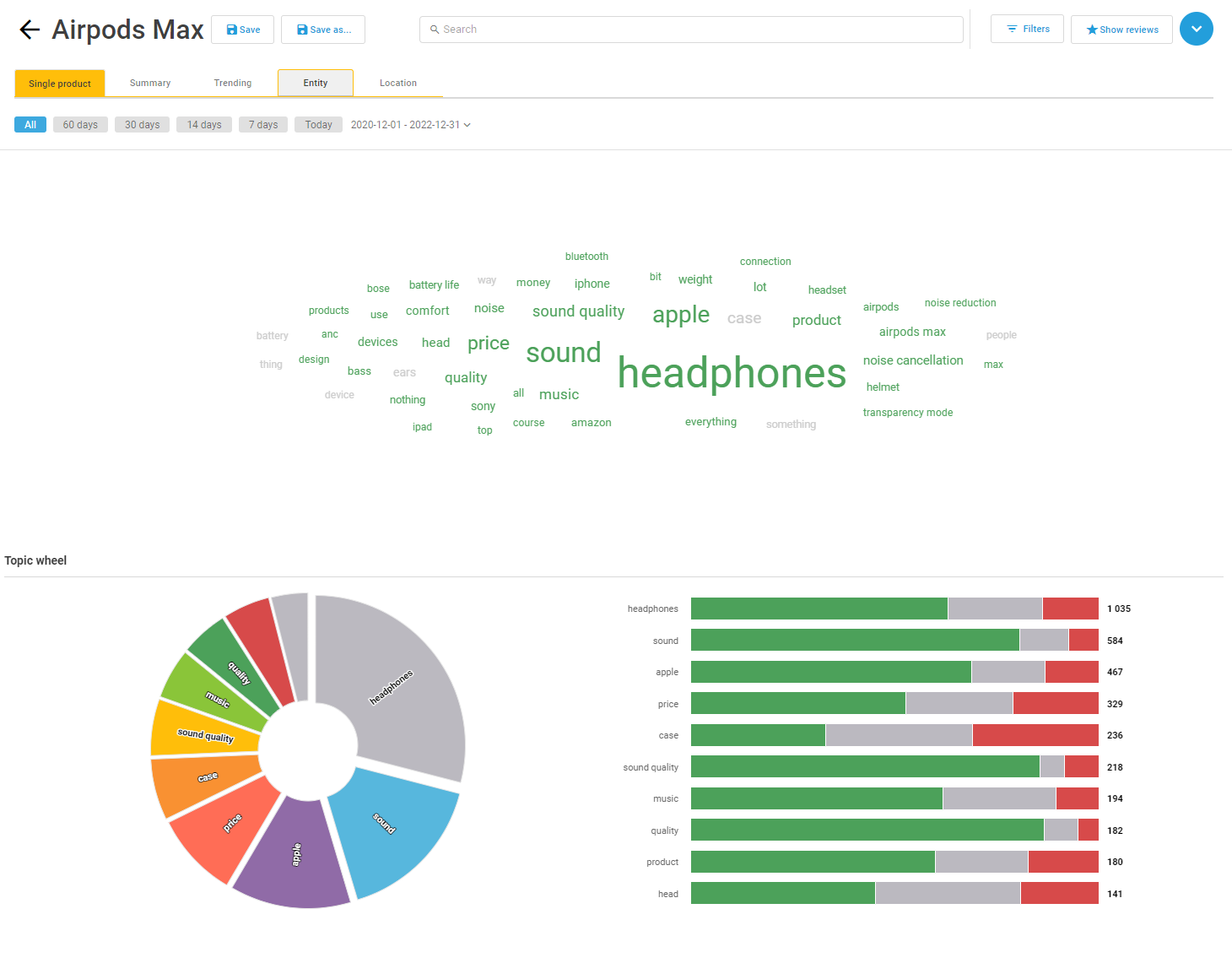Viewport: 1232px width, 963px height.
Task: Select the 30 days range
Action: [x=142, y=125]
